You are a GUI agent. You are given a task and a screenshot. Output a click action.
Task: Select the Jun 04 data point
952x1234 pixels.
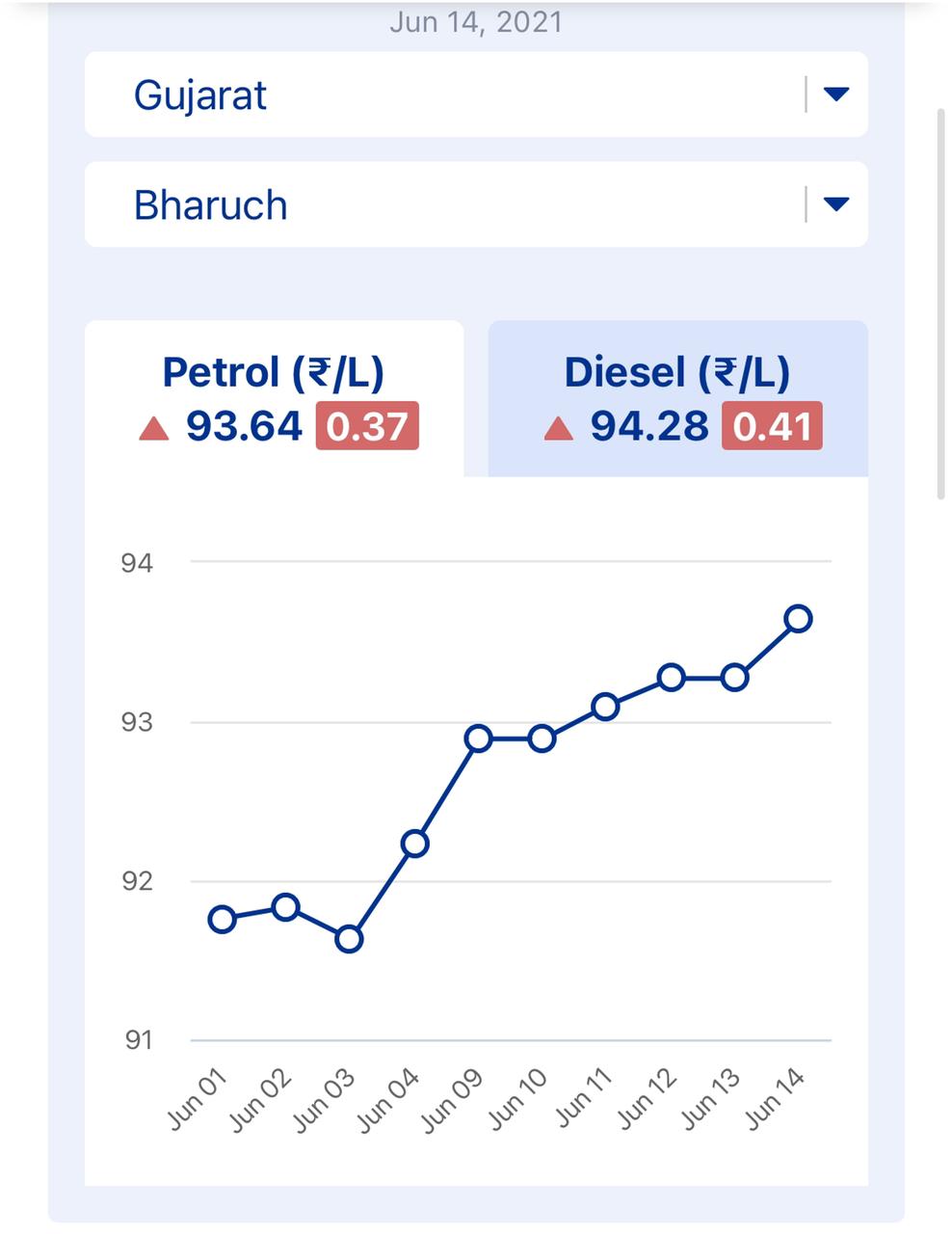coord(414,844)
